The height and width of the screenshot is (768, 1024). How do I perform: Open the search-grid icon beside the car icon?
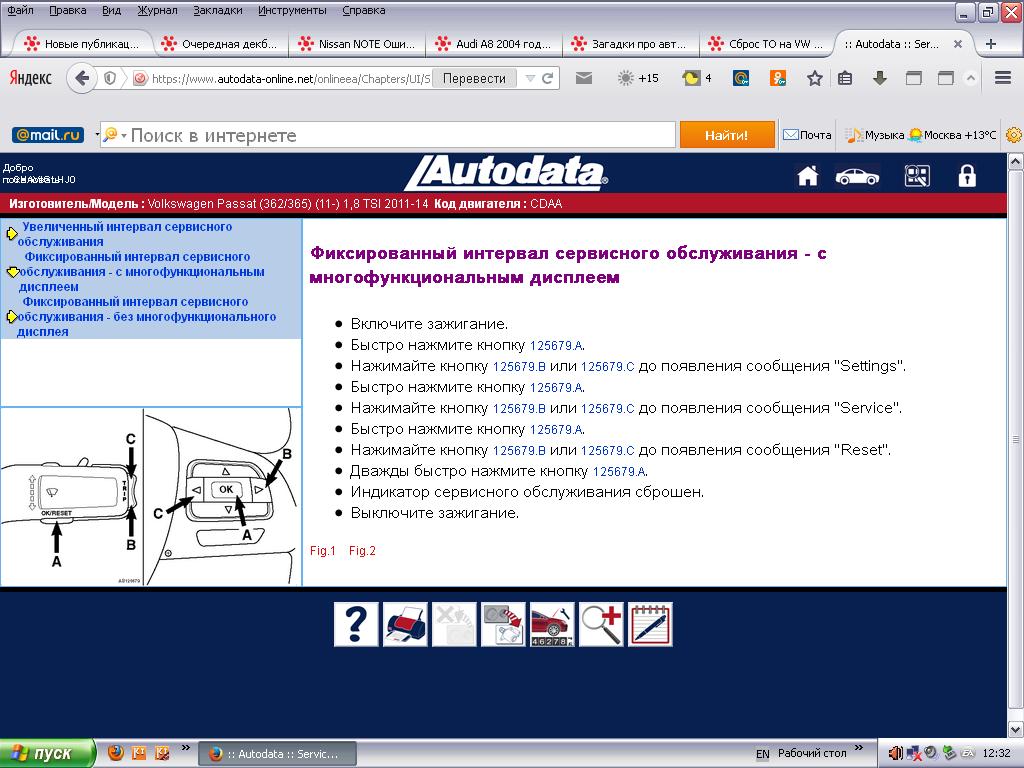pos(917,176)
